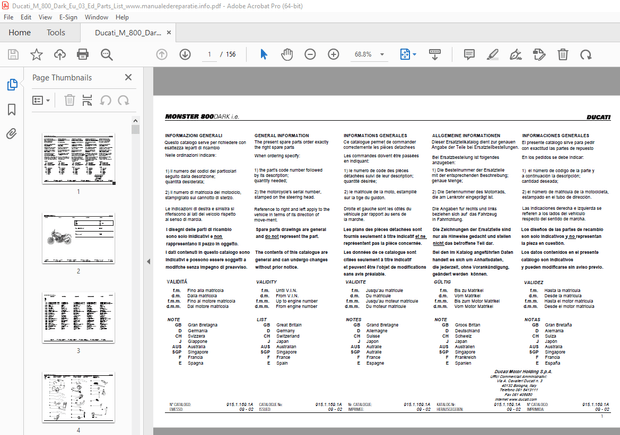Click the thumbnails panel scrollbar handle
The width and height of the screenshot is (620, 435).
point(135,129)
